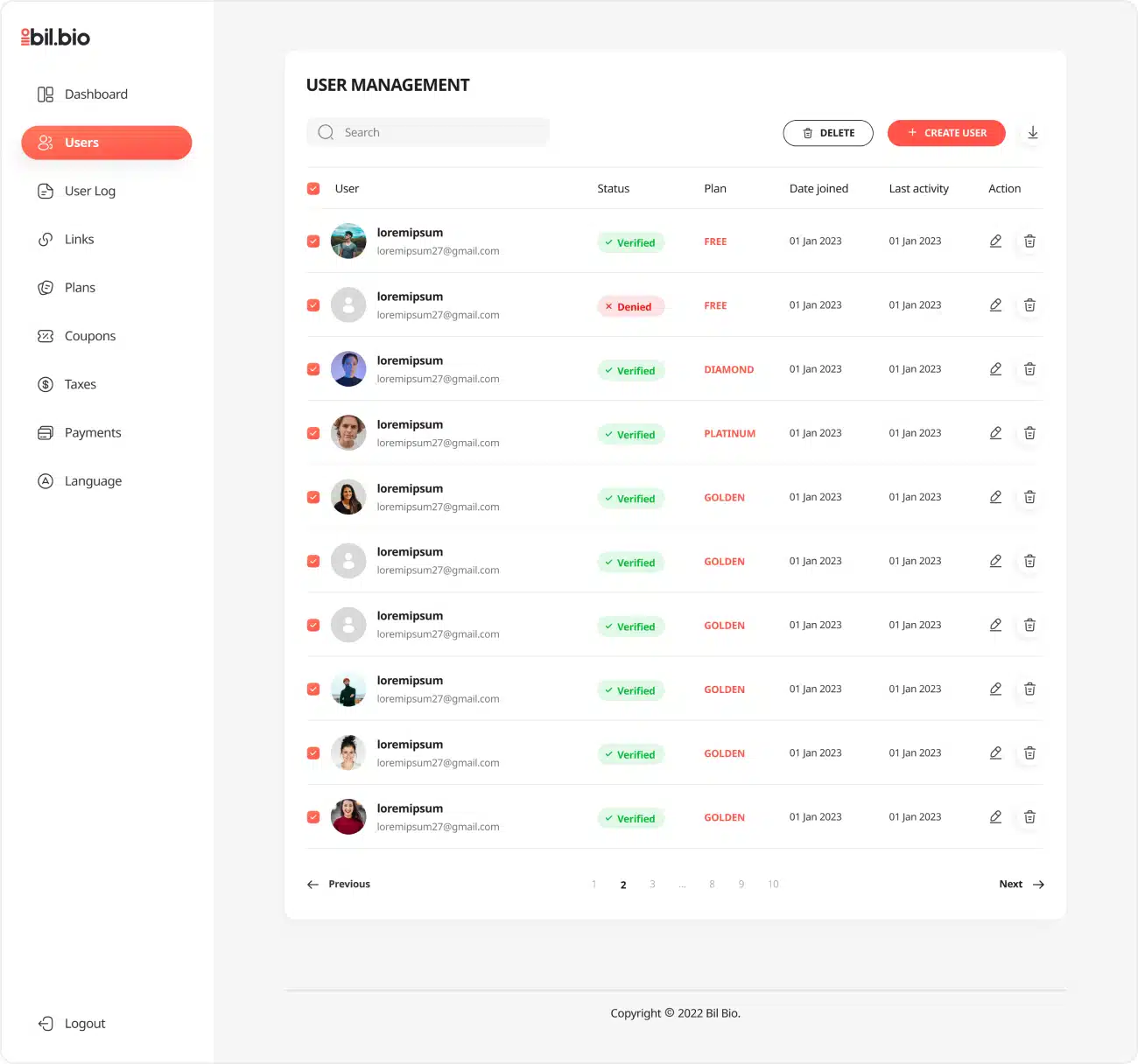Screen dimensions: 1138x1064
Task: Delete the Diamond plan user via trash icon
Action: [1029, 369]
